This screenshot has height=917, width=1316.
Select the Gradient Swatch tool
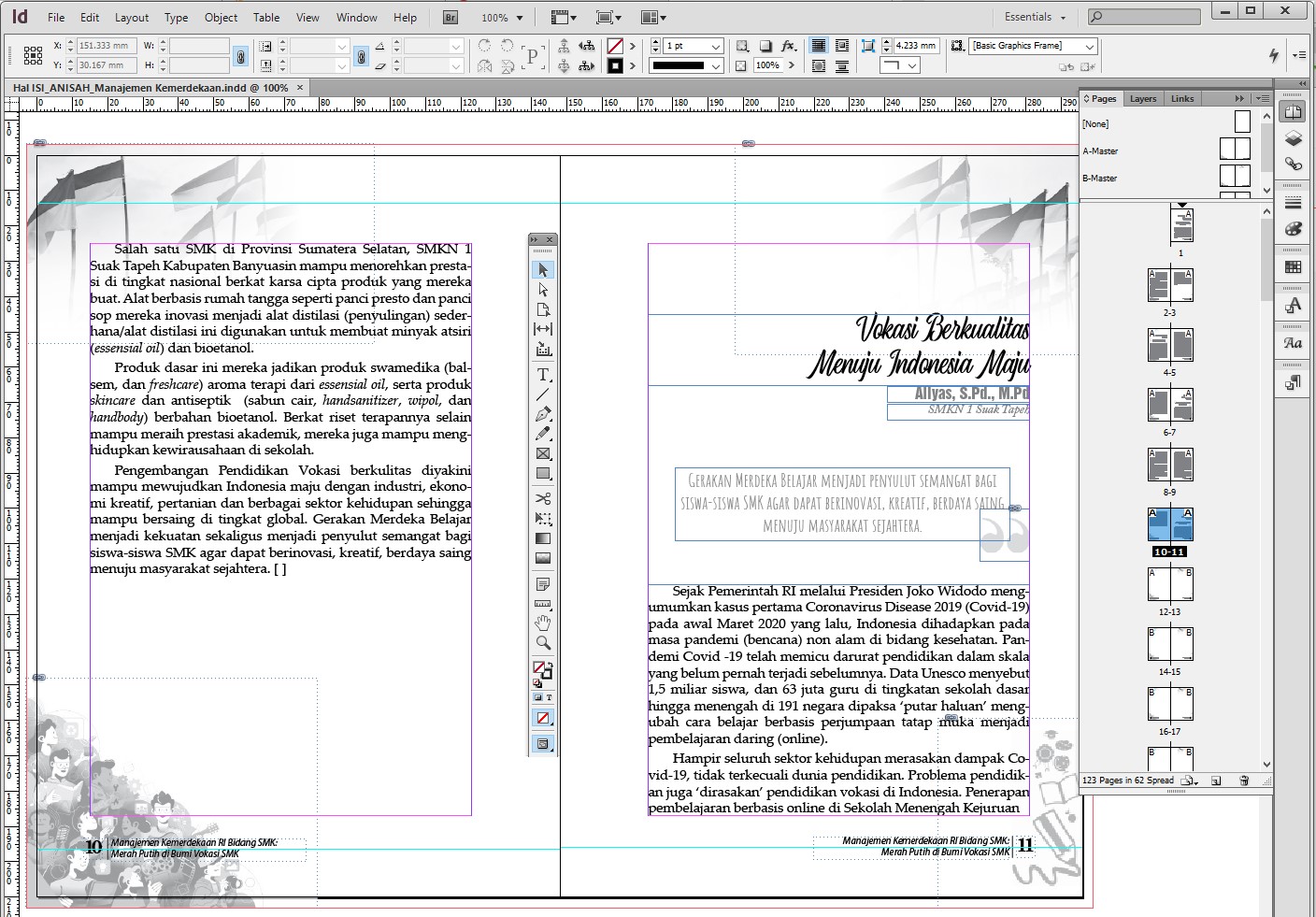543,538
